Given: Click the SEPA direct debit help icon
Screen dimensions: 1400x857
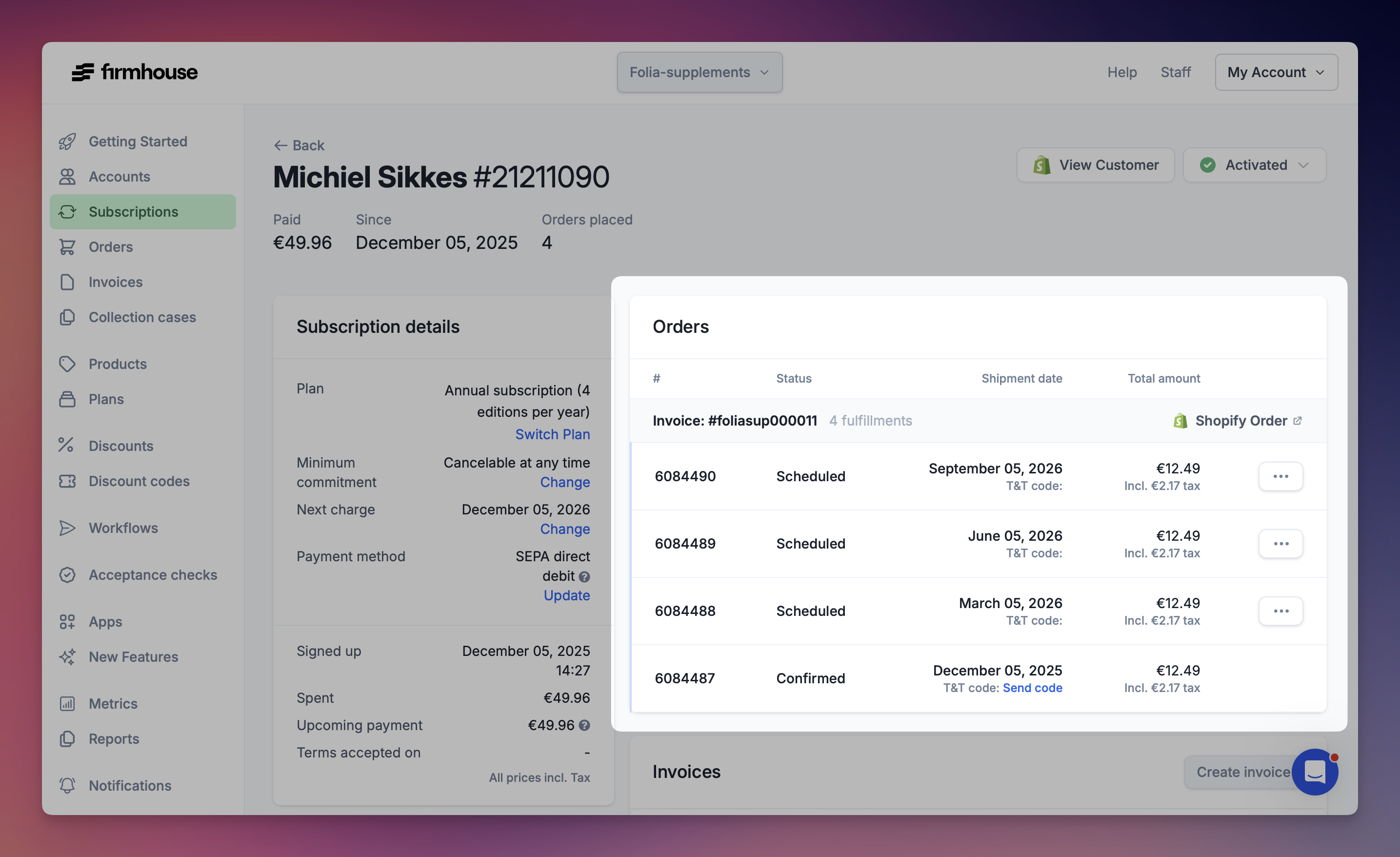Looking at the screenshot, I should [x=584, y=576].
